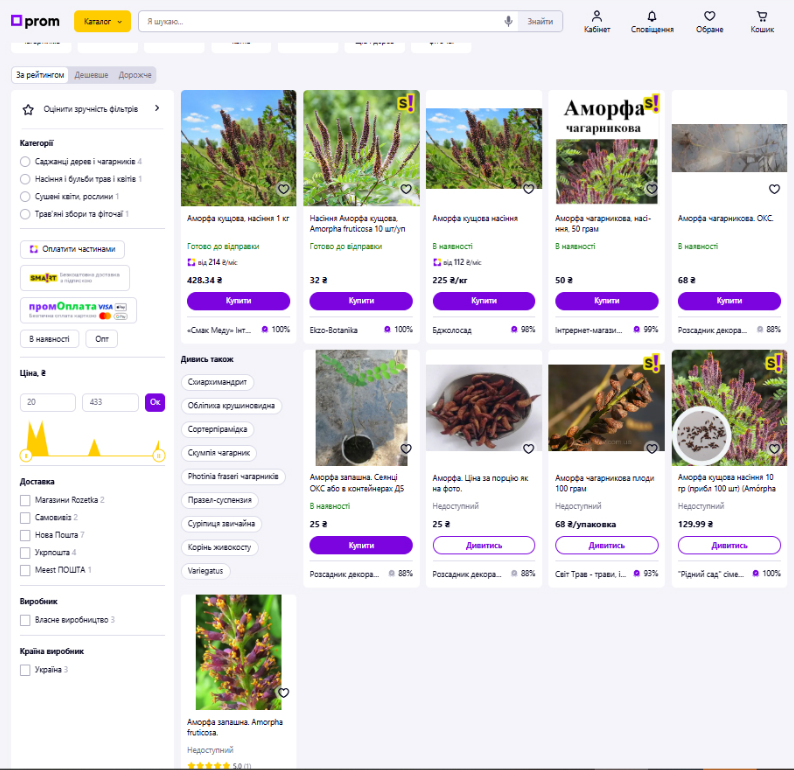This screenshot has height=770, width=794.
Task: Favorite the Аморфа чагарникова плоди 100 грам item
Action: [651, 449]
